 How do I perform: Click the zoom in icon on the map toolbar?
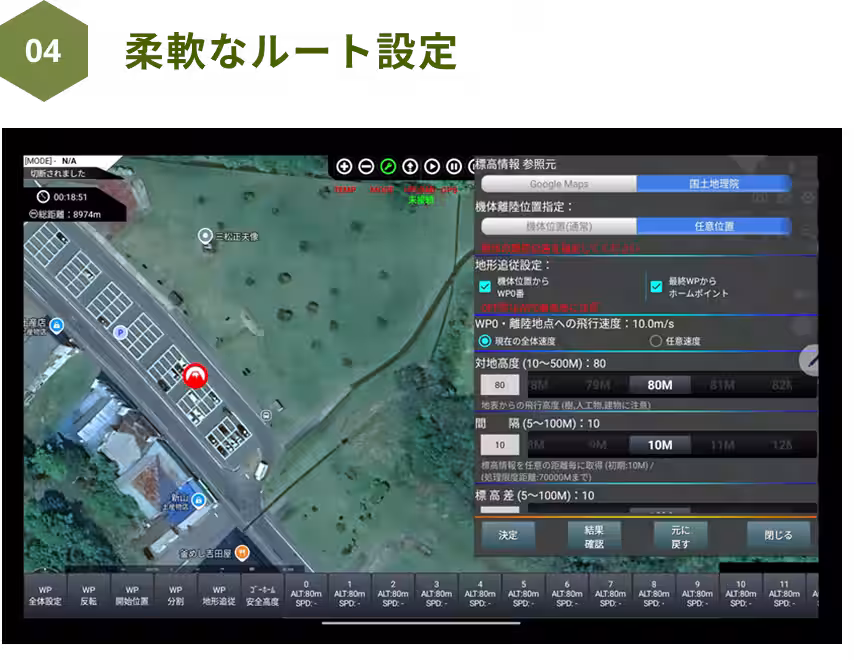pos(345,166)
